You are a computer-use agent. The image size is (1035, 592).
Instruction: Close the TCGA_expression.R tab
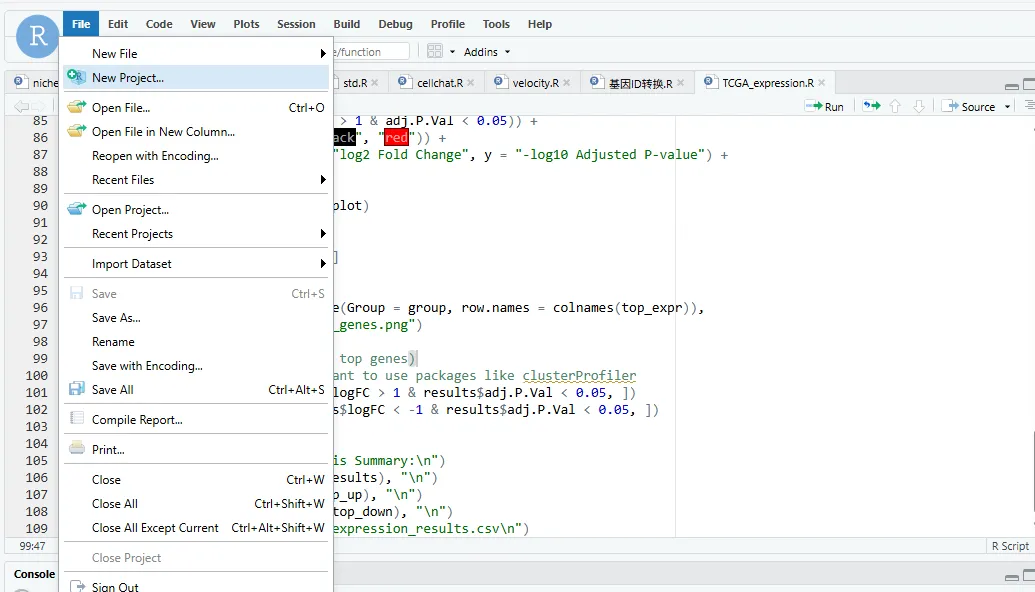[822, 82]
